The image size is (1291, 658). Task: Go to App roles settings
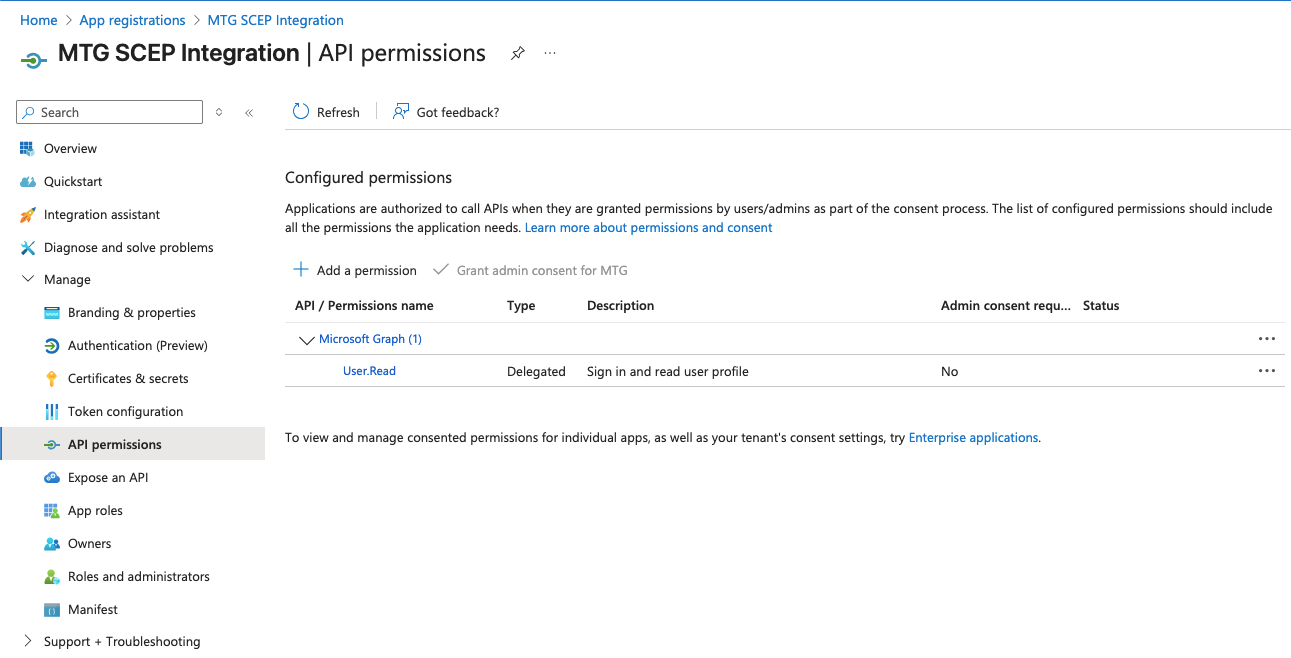click(x=96, y=510)
